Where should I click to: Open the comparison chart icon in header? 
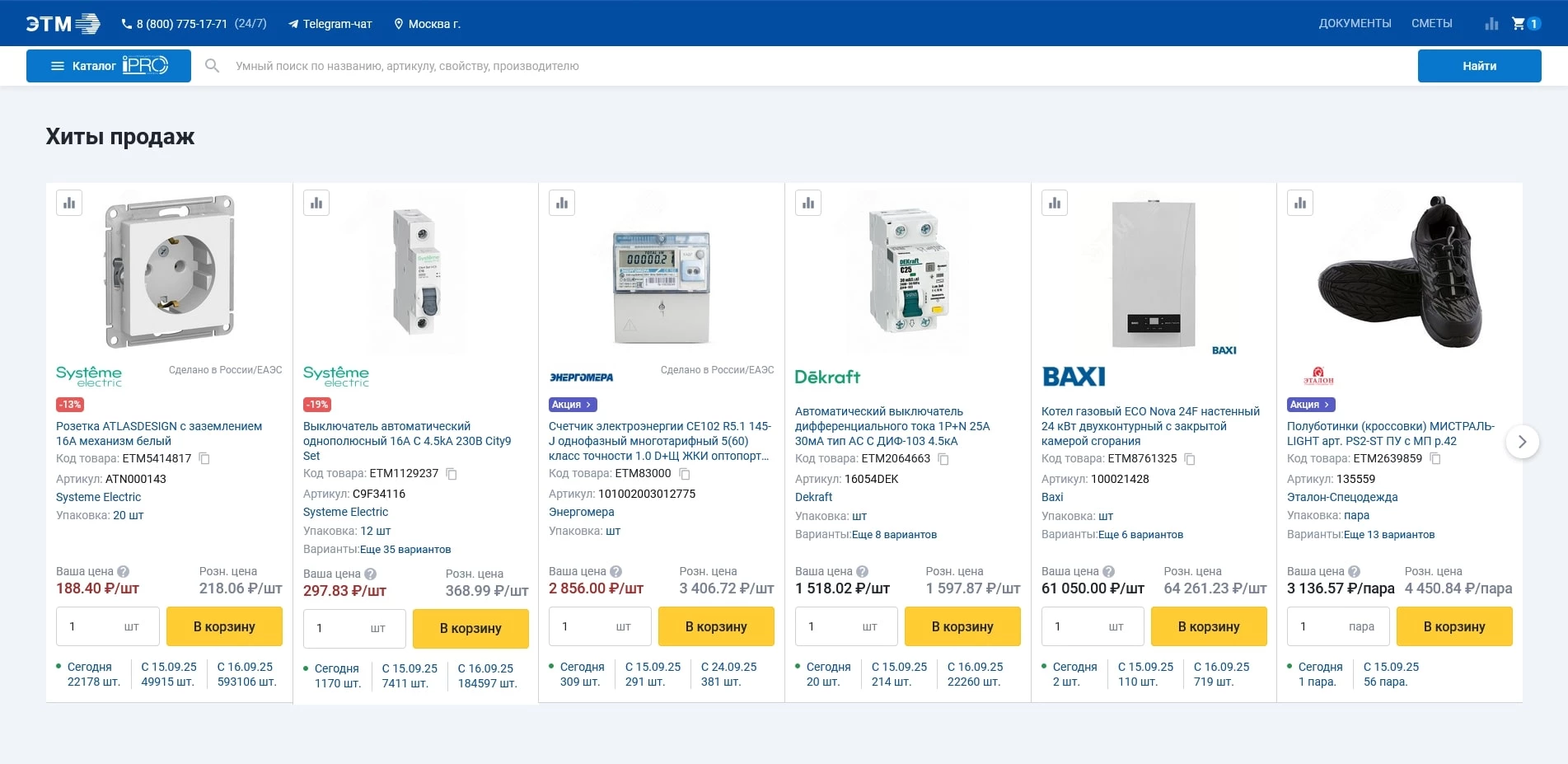coord(1491,24)
